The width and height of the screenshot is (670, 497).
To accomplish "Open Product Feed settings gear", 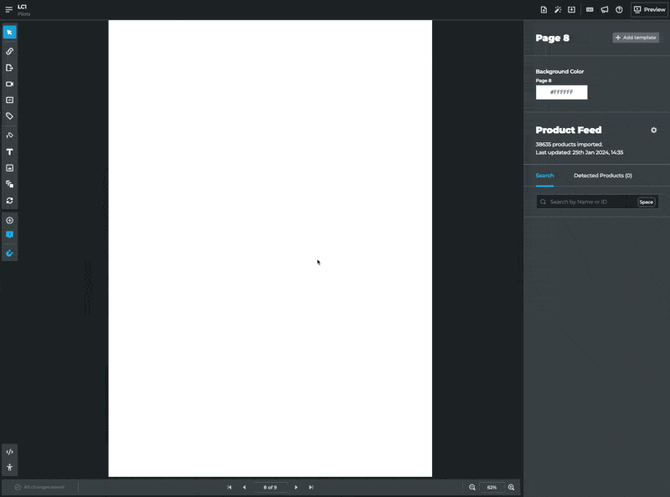I will tap(654, 130).
